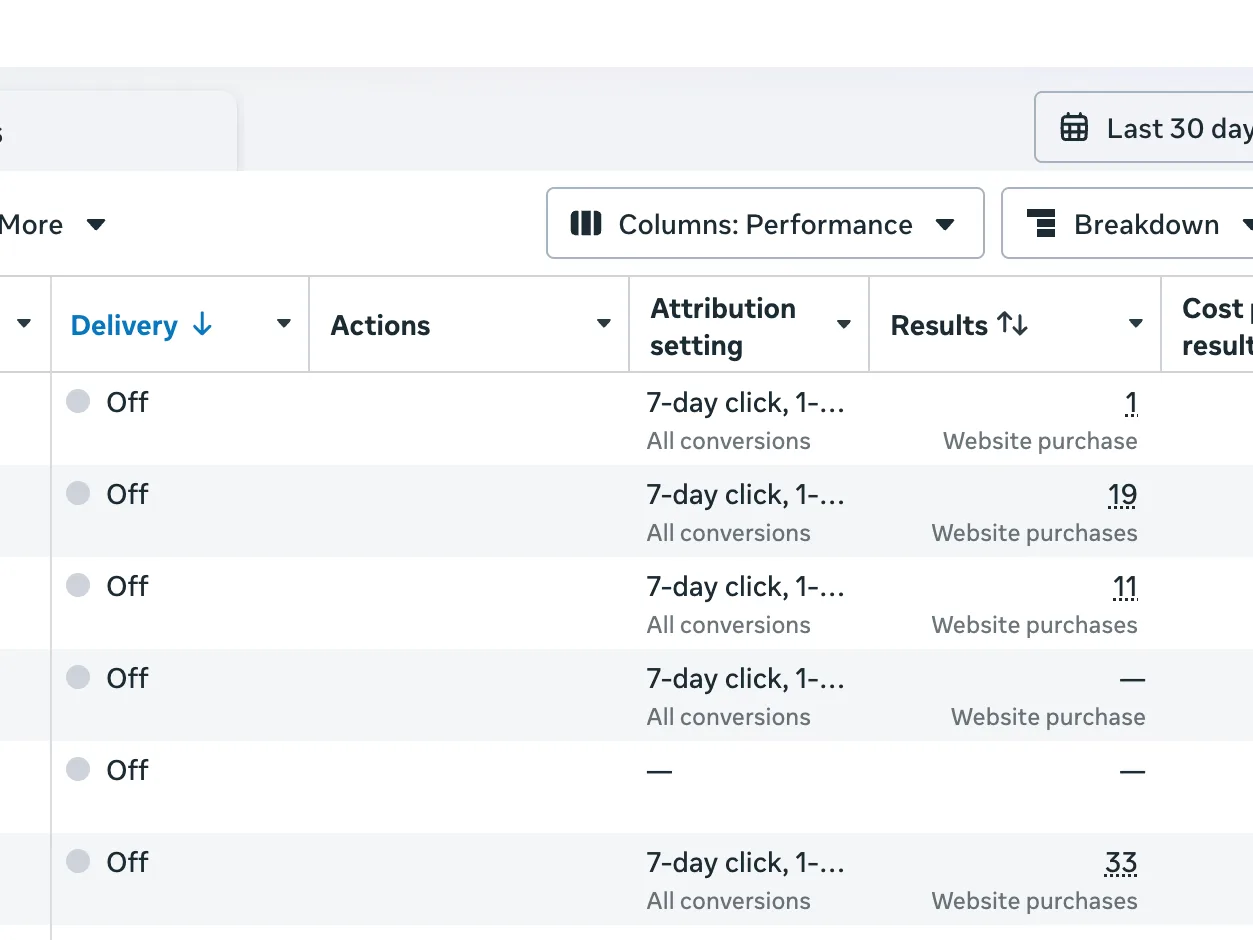Viewport: 1253px width, 940px height.
Task: Click the Attribution setting column header
Action: coord(723,326)
